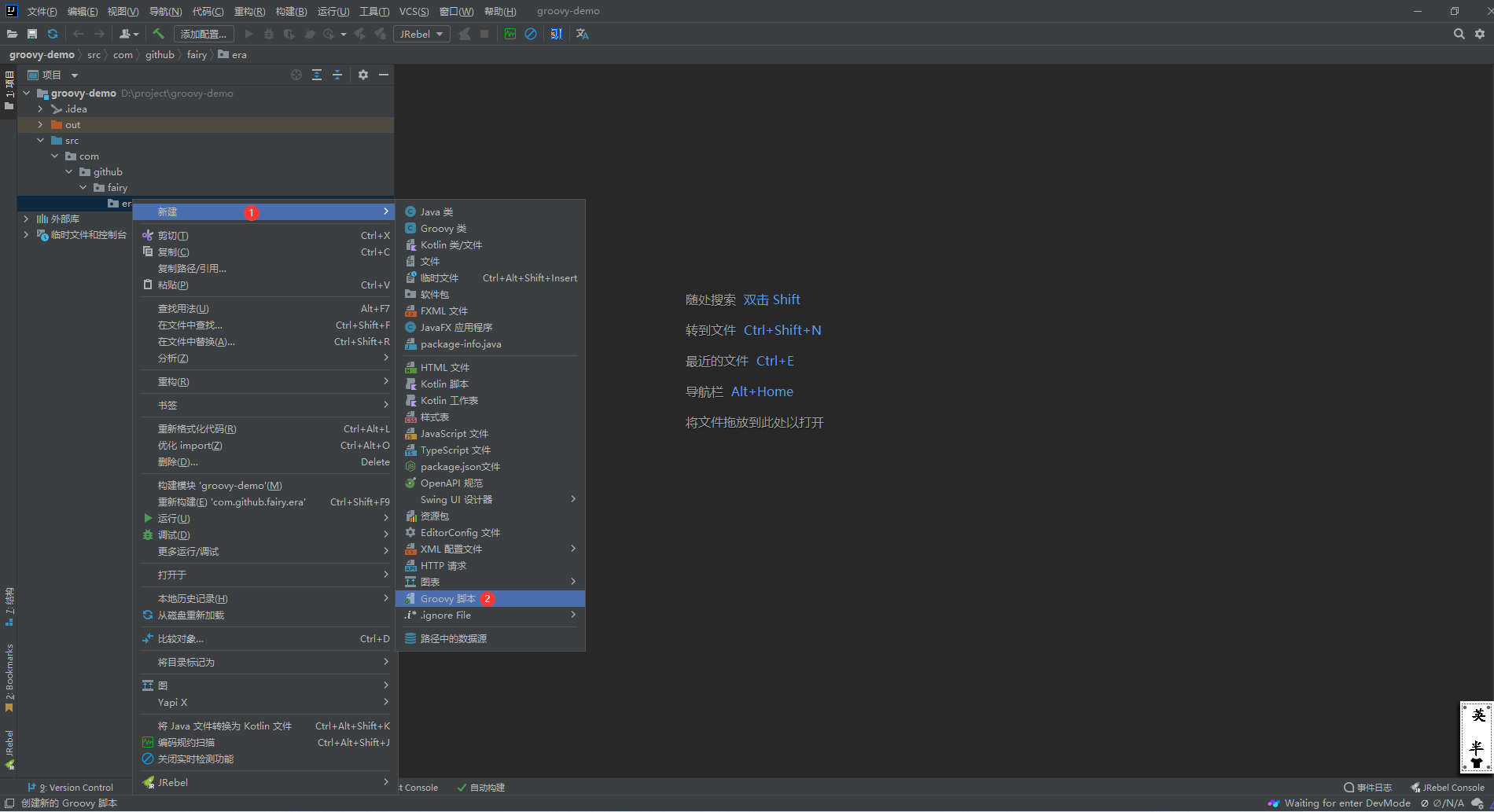Choose Groovy 脚本 in the New submenu
Image resolution: width=1494 pixels, height=812 pixels.
491,598
